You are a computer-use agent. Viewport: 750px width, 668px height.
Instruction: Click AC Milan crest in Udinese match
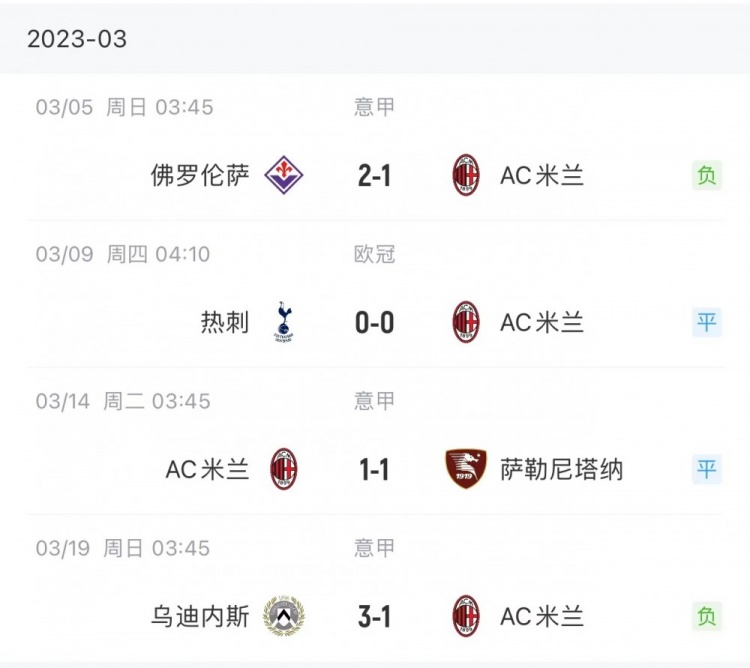point(466,616)
